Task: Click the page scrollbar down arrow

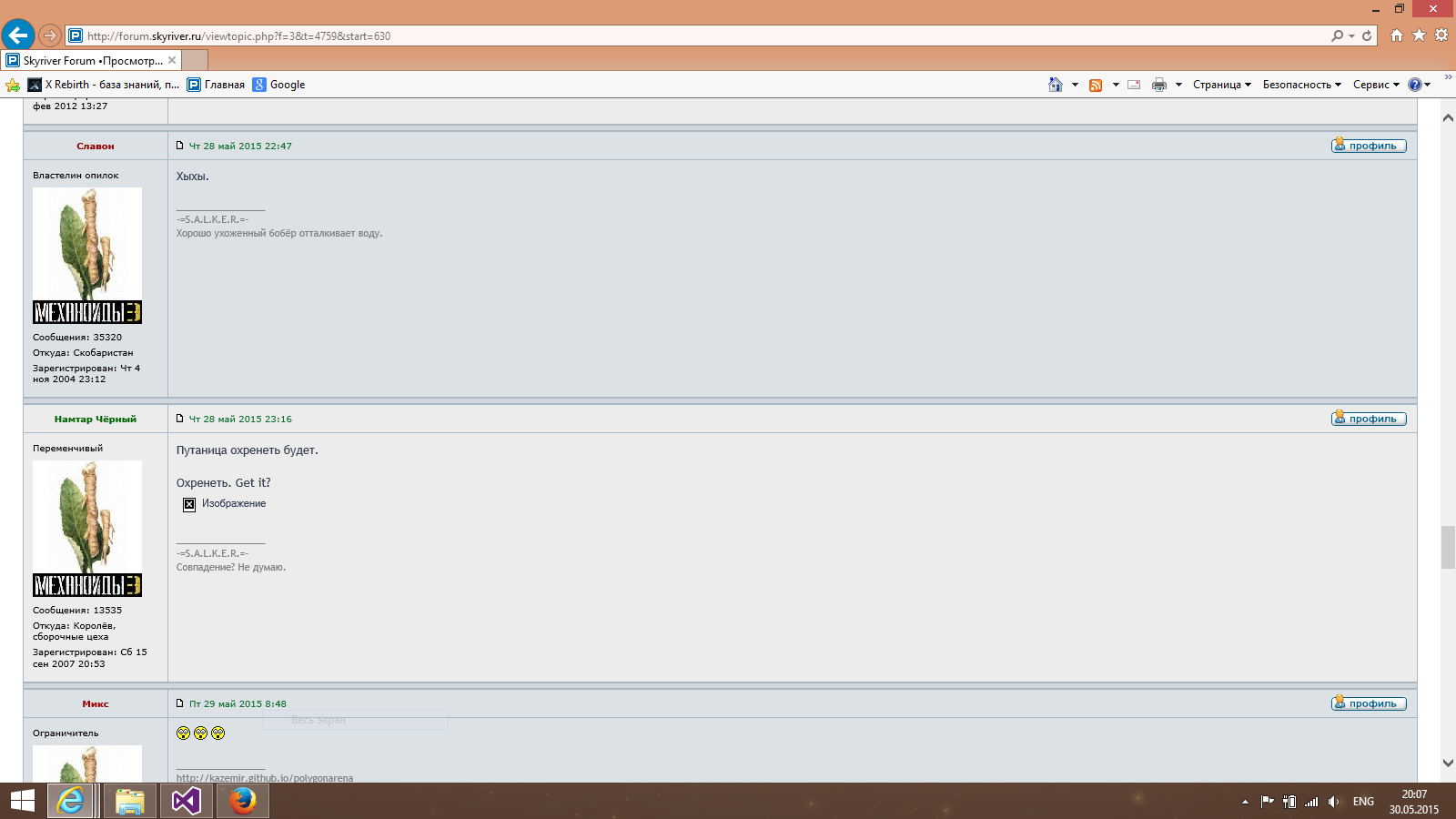Action: pos(1448,763)
